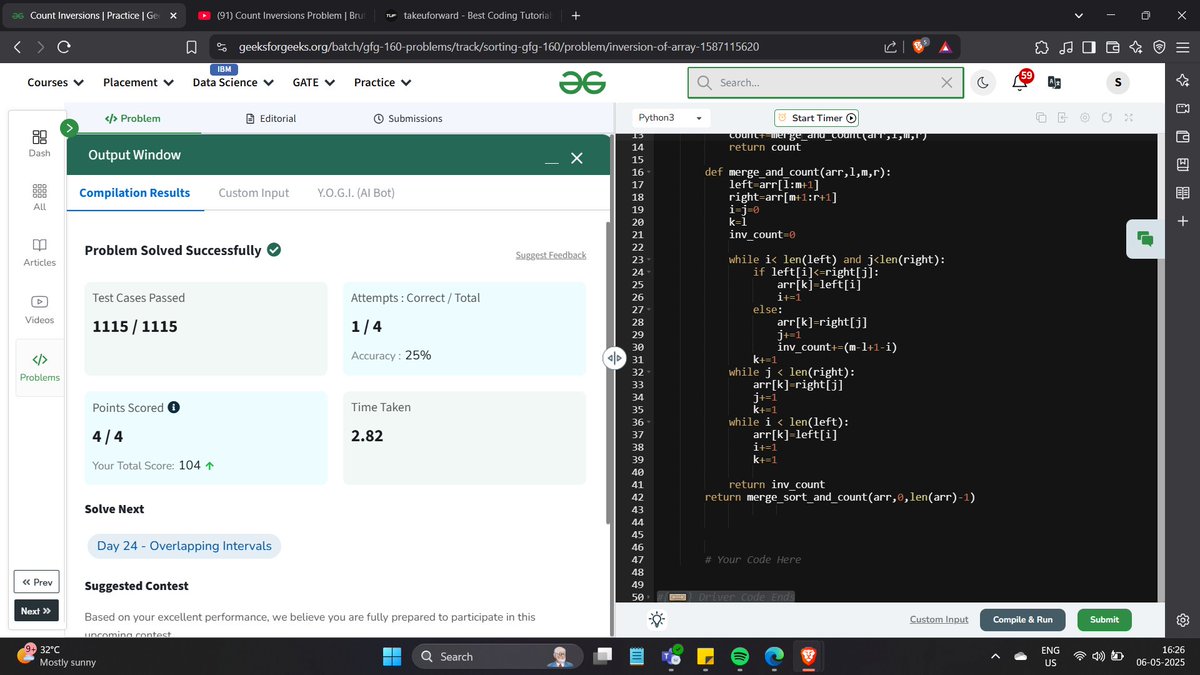Open the Problems sidebar item
1200x675 pixels.
pos(40,367)
